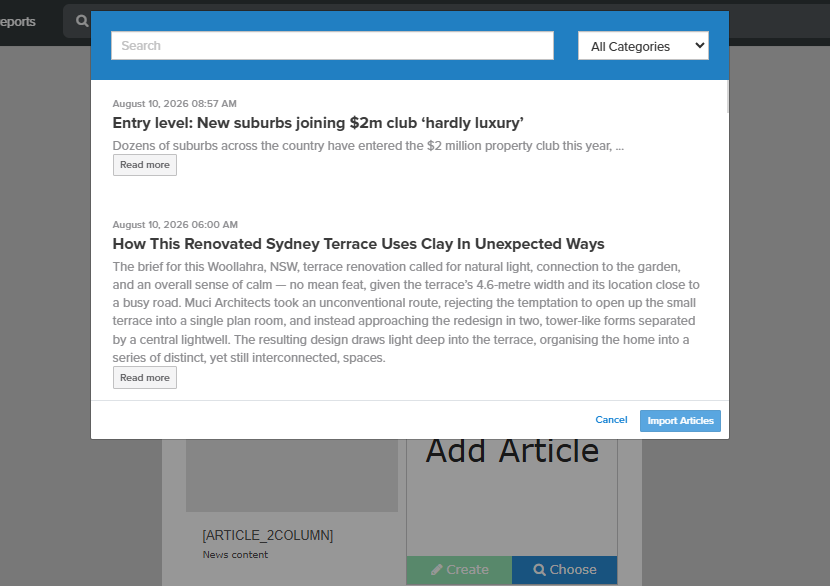Viewport: 830px width, 586px height.
Task: Click the Search field in the article dialog
Action: pyautogui.click(x=332, y=46)
